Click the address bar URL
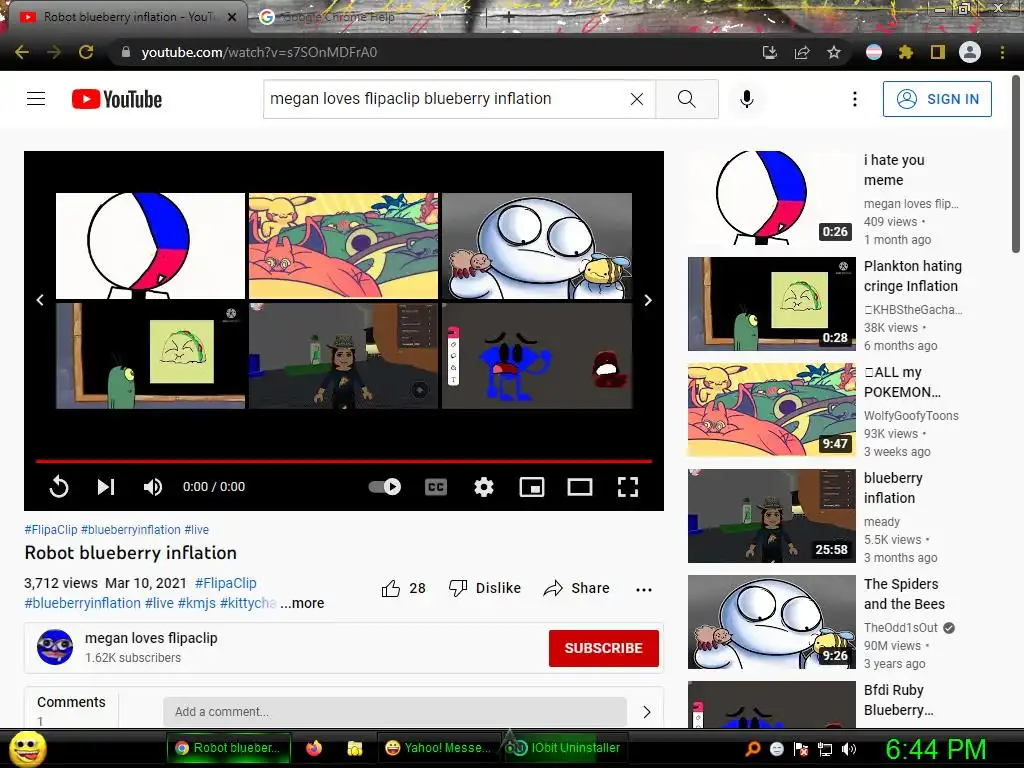The width and height of the screenshot is (1024, 768). coord(259,52)
